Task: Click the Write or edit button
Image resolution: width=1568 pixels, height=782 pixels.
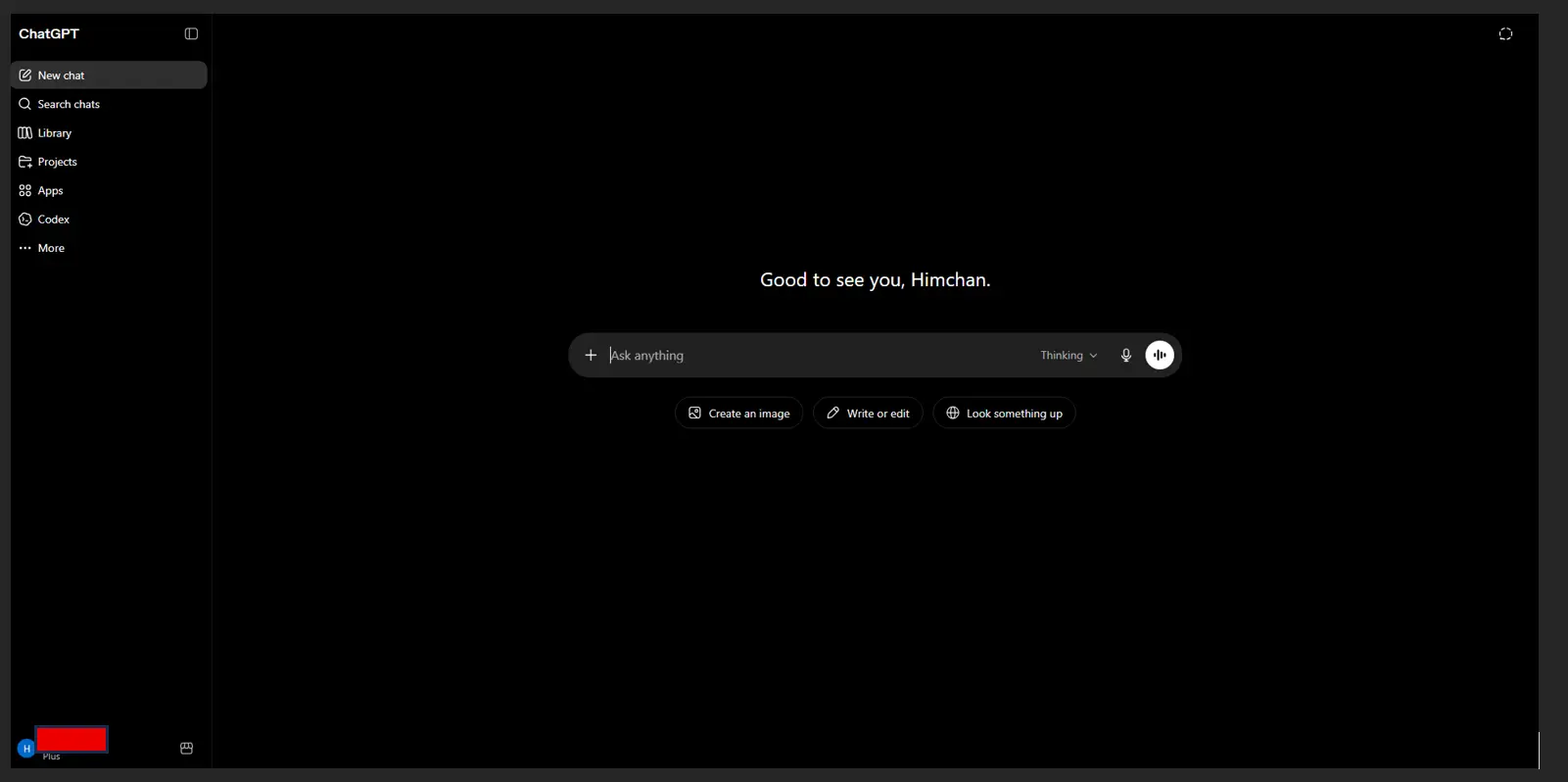Action: pos(868,413)
